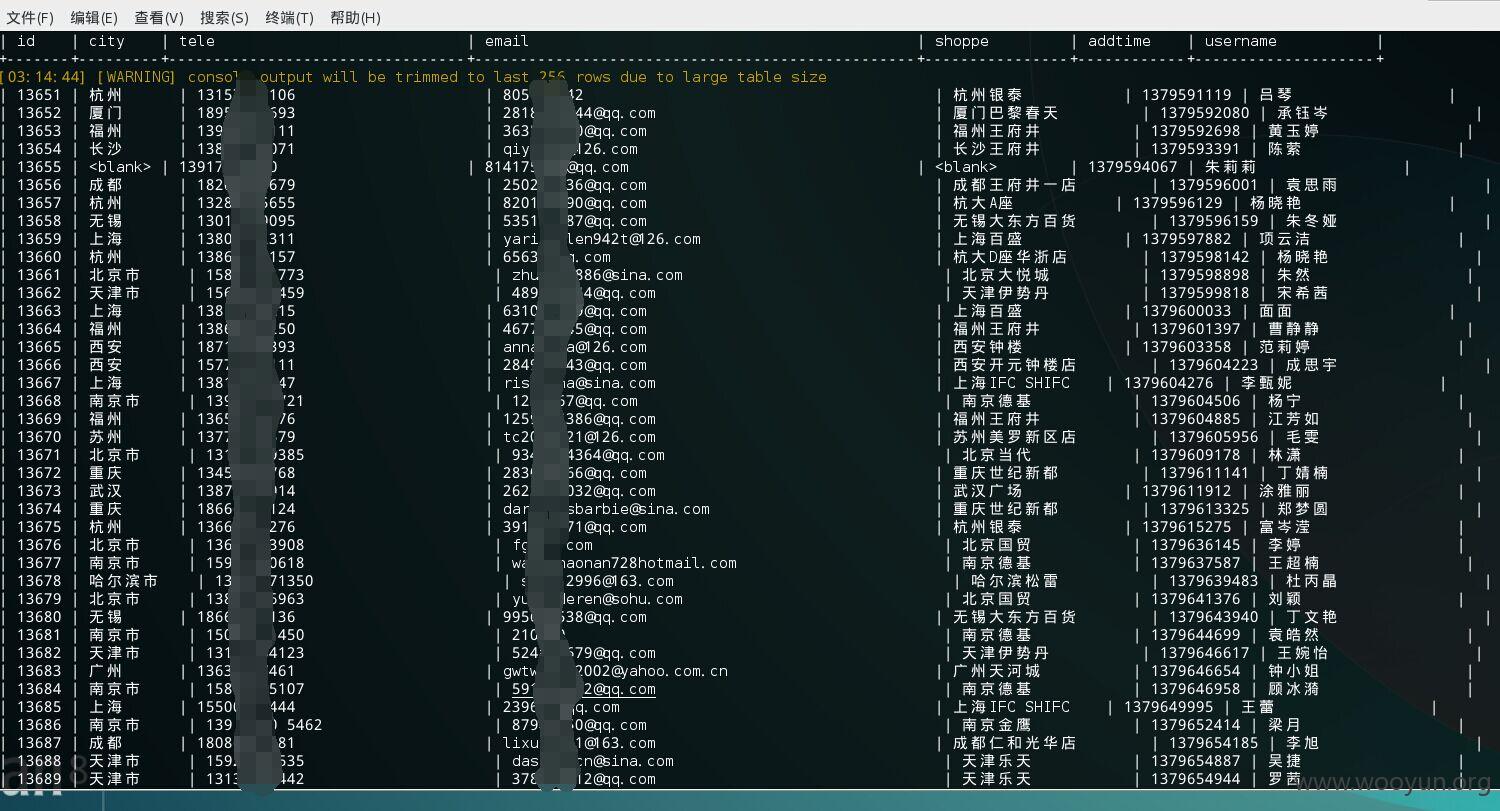The image size is (1500, 811).
Task: Click the [WARNING] console output message line
Action: [414, 77]
